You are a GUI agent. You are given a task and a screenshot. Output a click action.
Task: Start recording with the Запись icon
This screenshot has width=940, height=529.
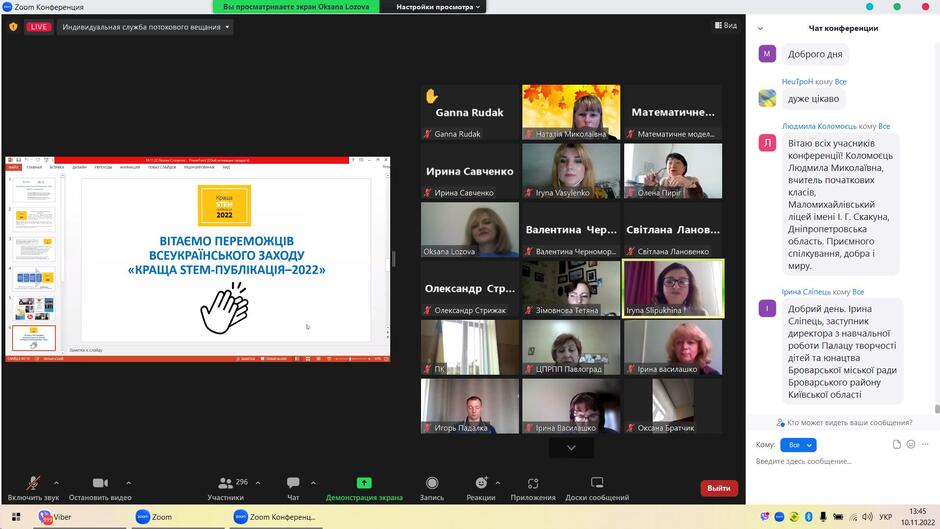pos(432,483)
